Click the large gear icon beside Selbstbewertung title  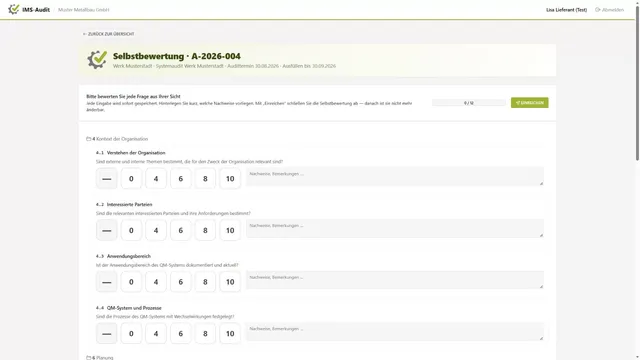[x=97, y=60]
